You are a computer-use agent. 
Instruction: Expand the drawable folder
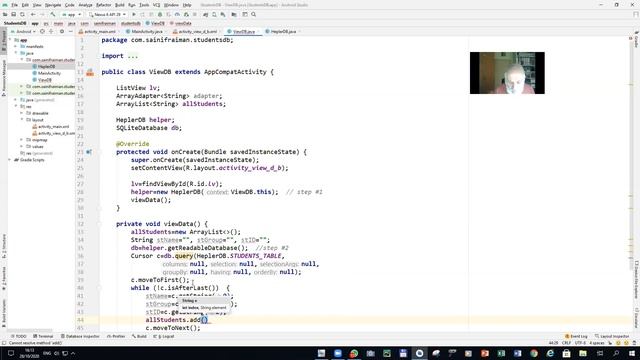click(22, 113)
